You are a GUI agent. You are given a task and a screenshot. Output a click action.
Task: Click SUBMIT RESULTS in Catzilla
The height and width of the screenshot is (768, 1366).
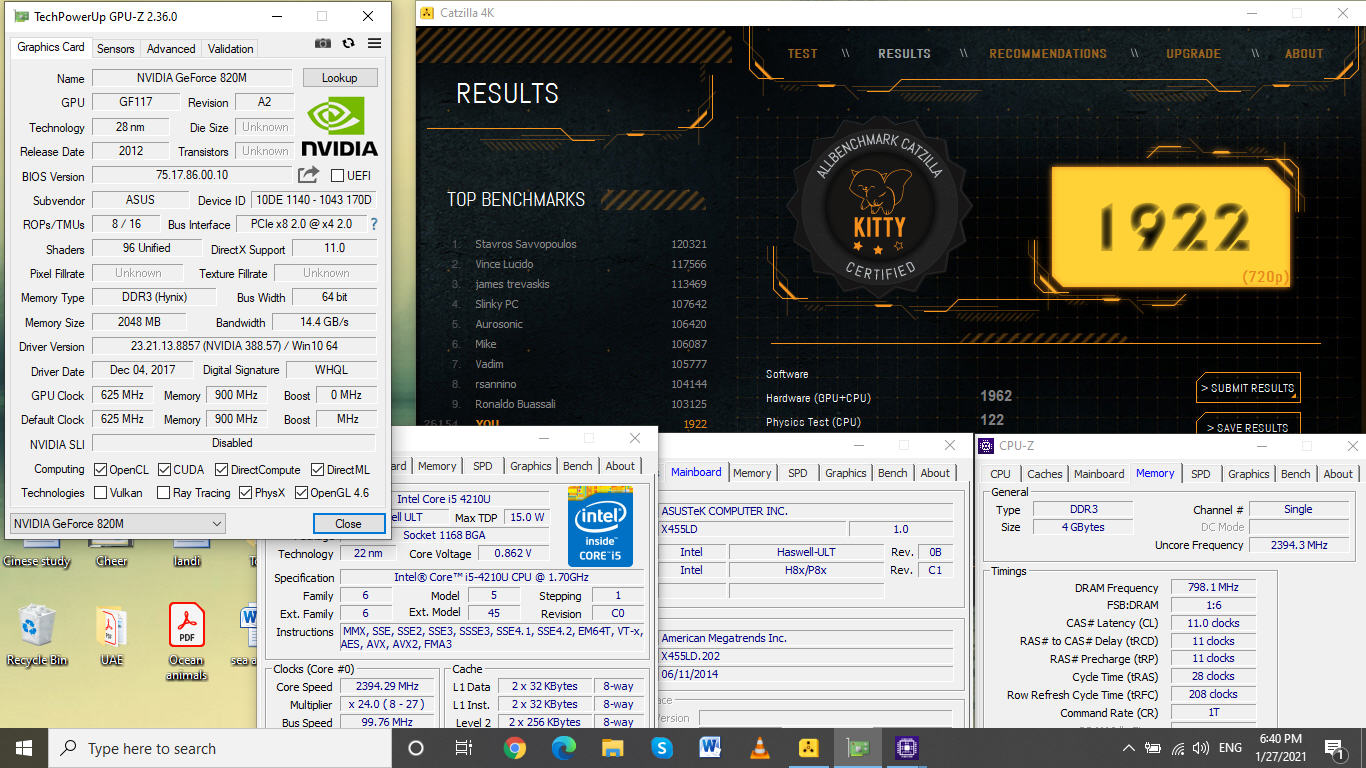(x=1248, y=388)
